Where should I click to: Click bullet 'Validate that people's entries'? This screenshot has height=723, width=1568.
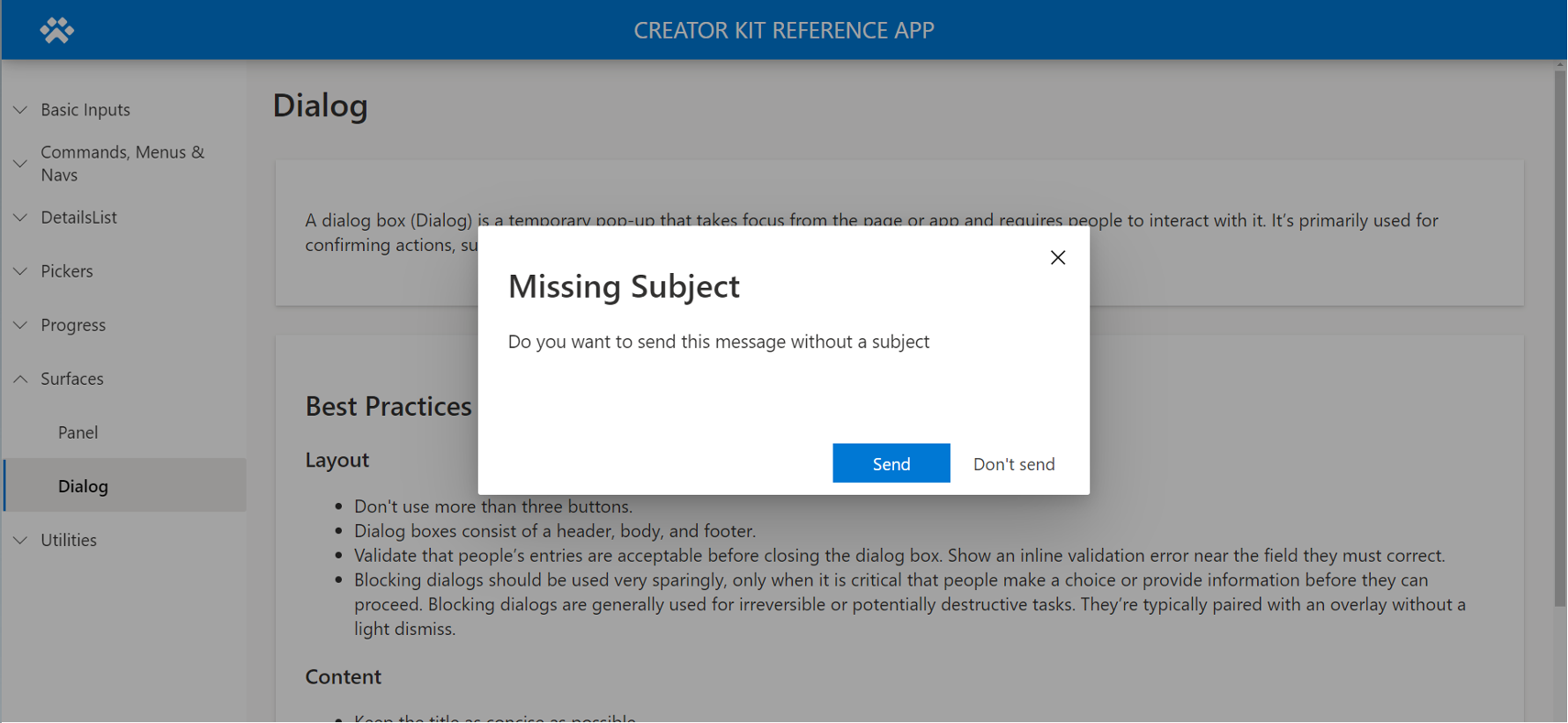tap(900, 555)
